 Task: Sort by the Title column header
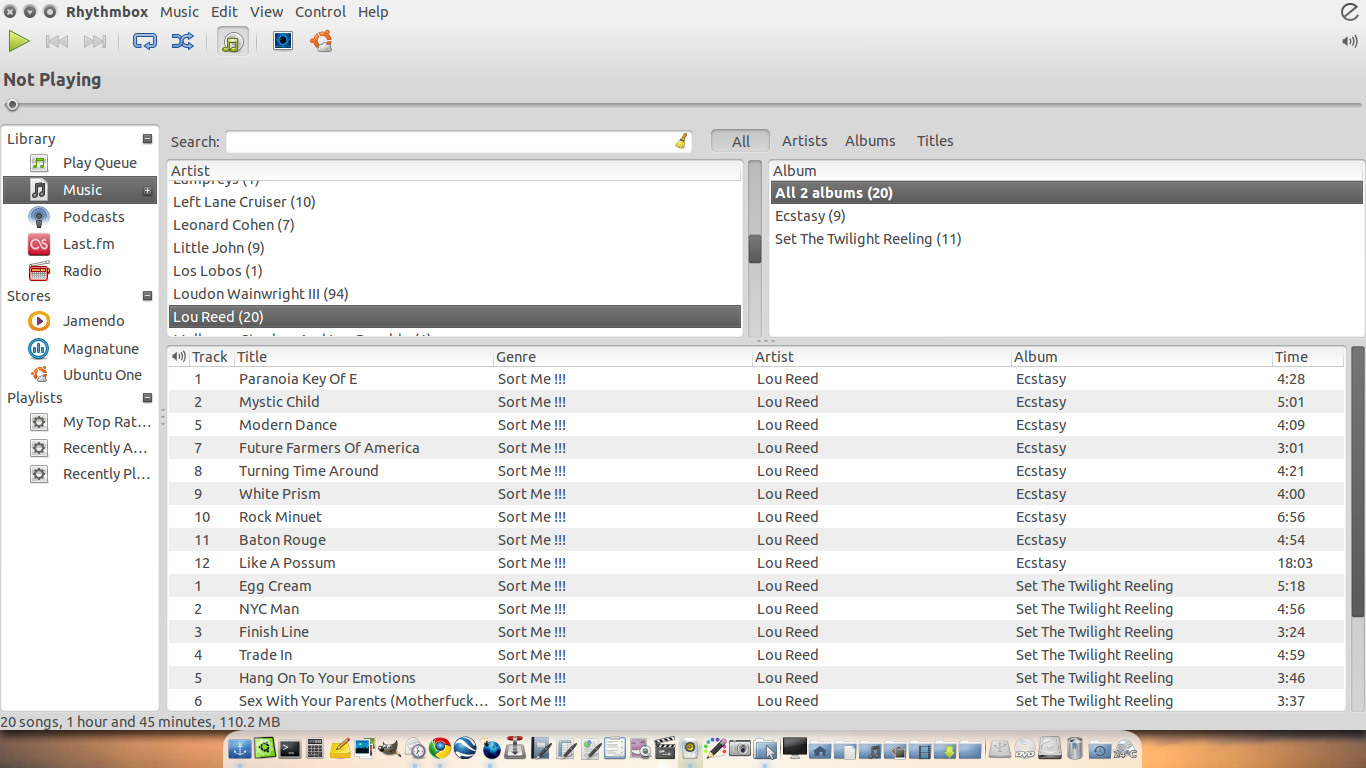pos(363,357)
